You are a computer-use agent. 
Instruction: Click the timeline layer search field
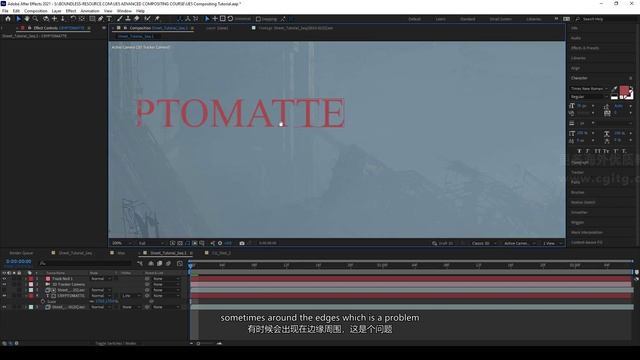[85, 263]
